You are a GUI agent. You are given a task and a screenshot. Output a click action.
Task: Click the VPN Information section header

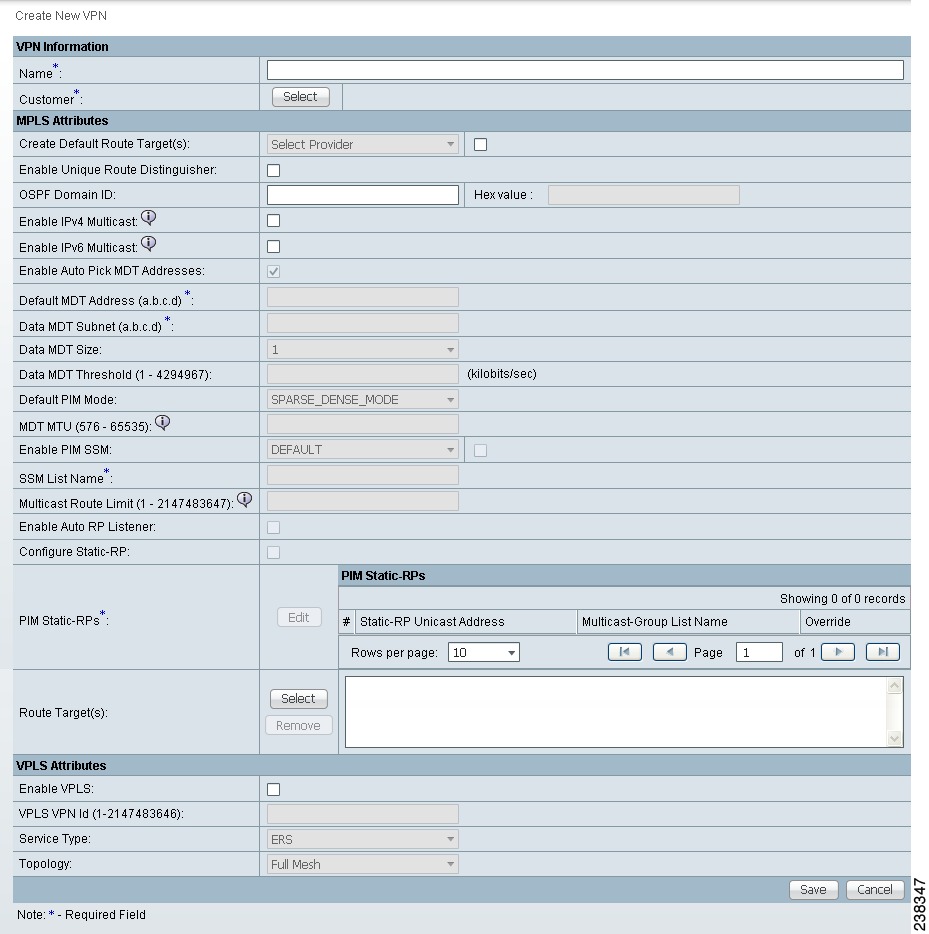pos(462,47)
